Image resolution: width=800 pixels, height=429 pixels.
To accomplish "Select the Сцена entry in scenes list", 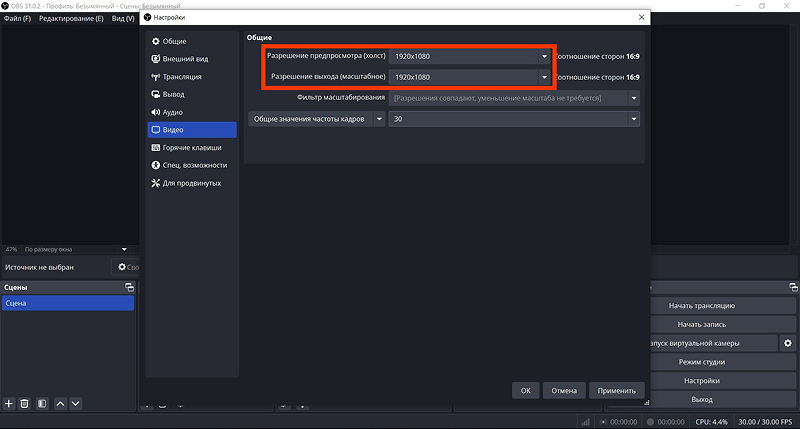I will (68, 303).
